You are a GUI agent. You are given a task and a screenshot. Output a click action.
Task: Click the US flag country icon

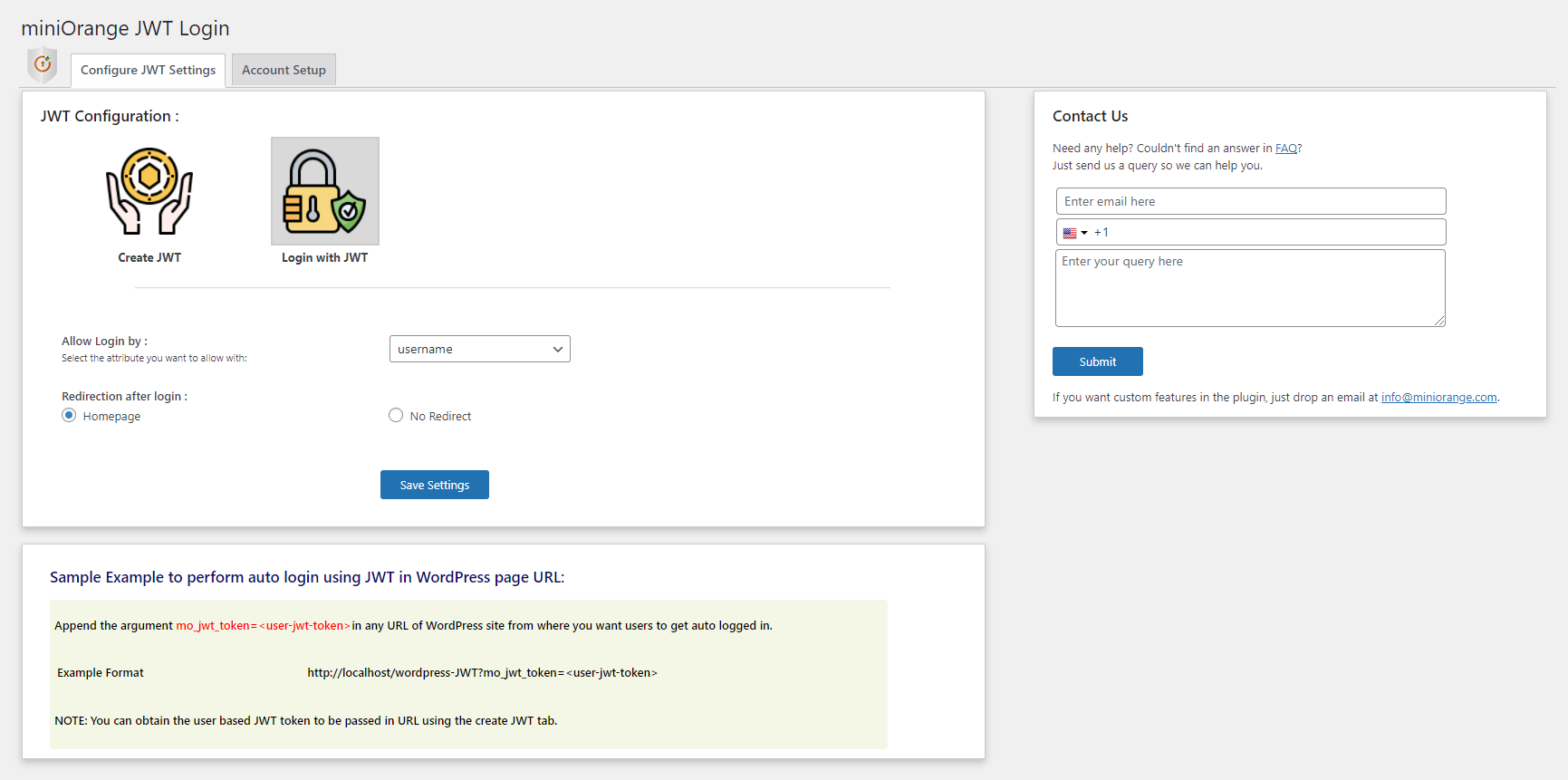[x=1070, y=233]
